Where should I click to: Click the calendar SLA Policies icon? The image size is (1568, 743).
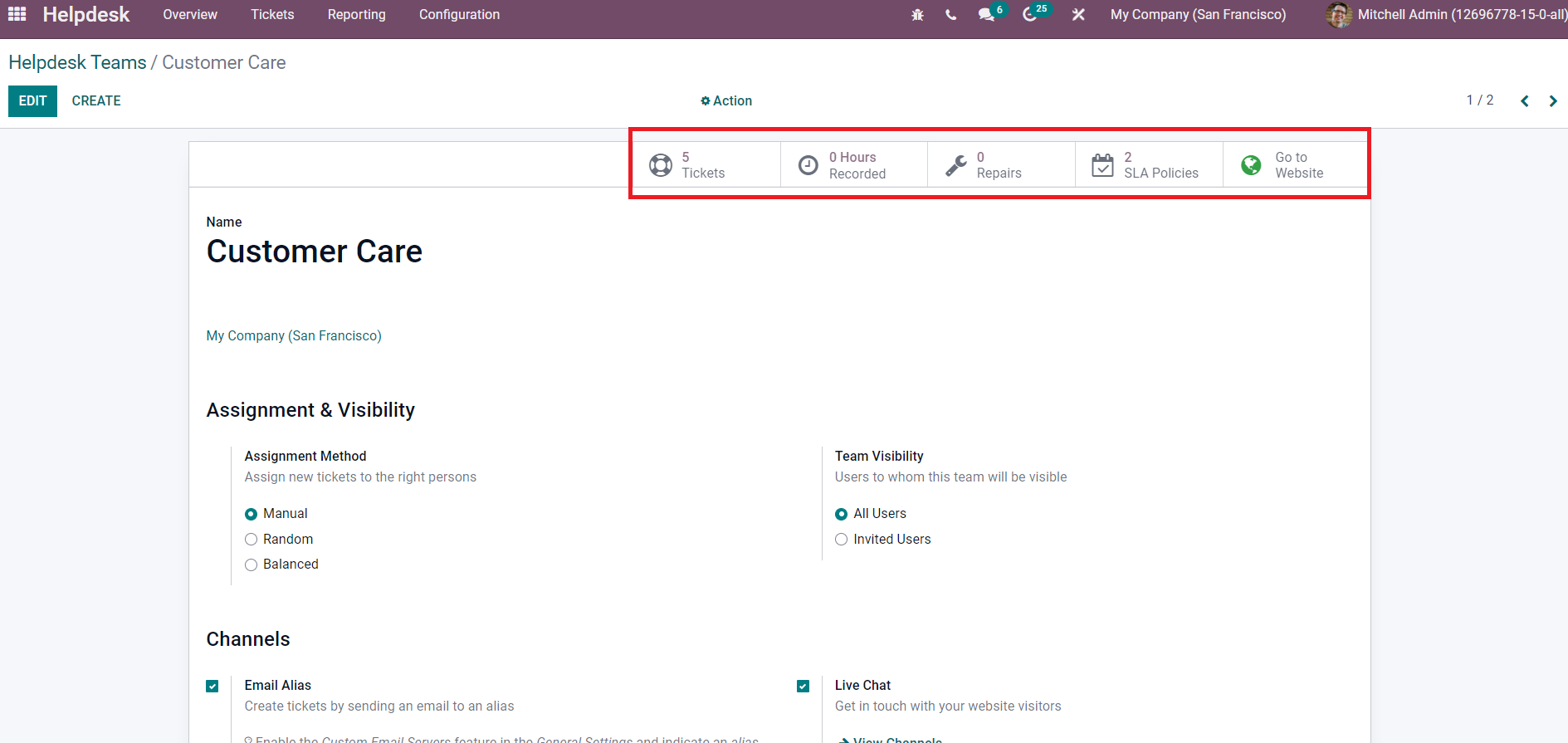point(1102,165)
